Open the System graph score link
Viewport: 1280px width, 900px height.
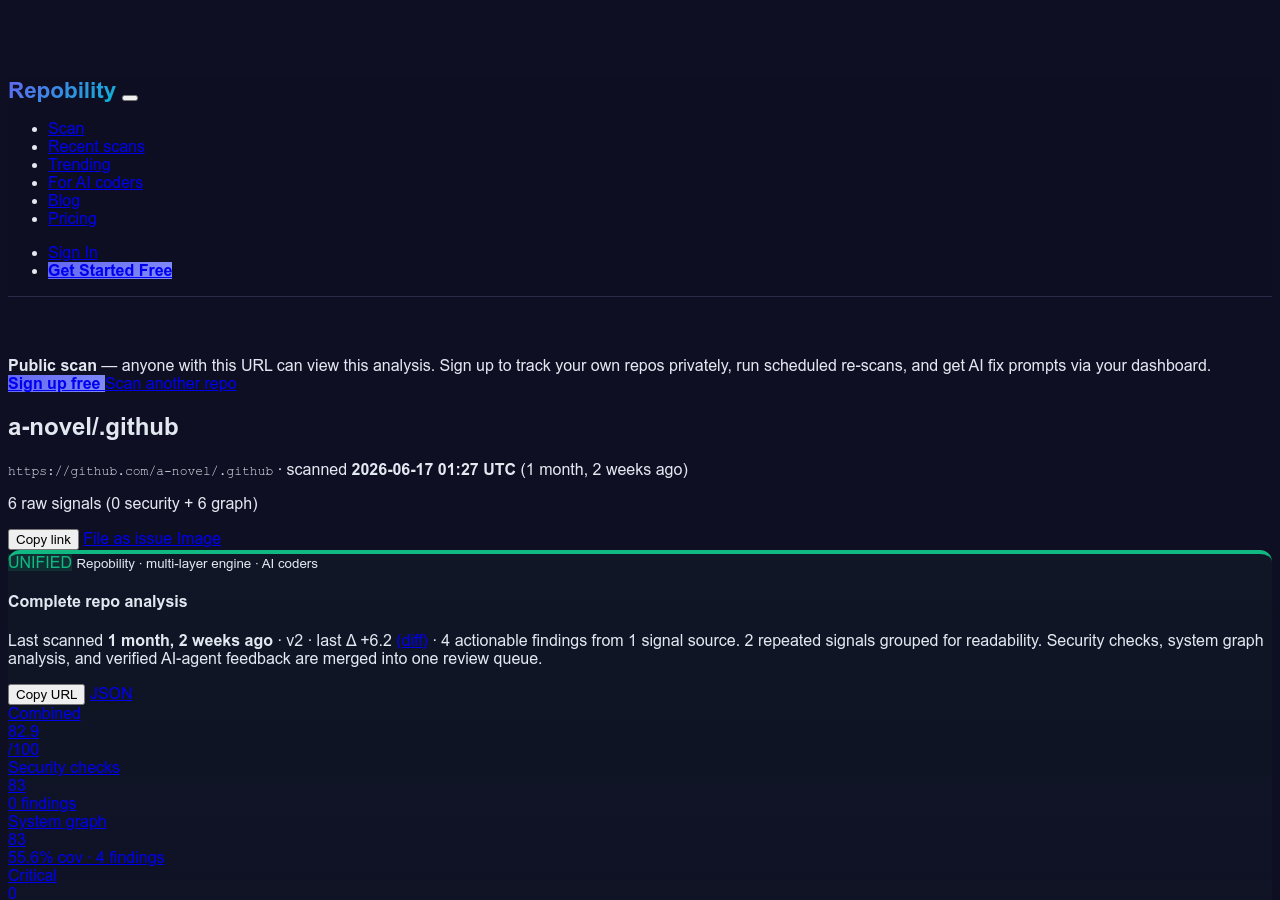pyautogui.click(x=86, y=839)
